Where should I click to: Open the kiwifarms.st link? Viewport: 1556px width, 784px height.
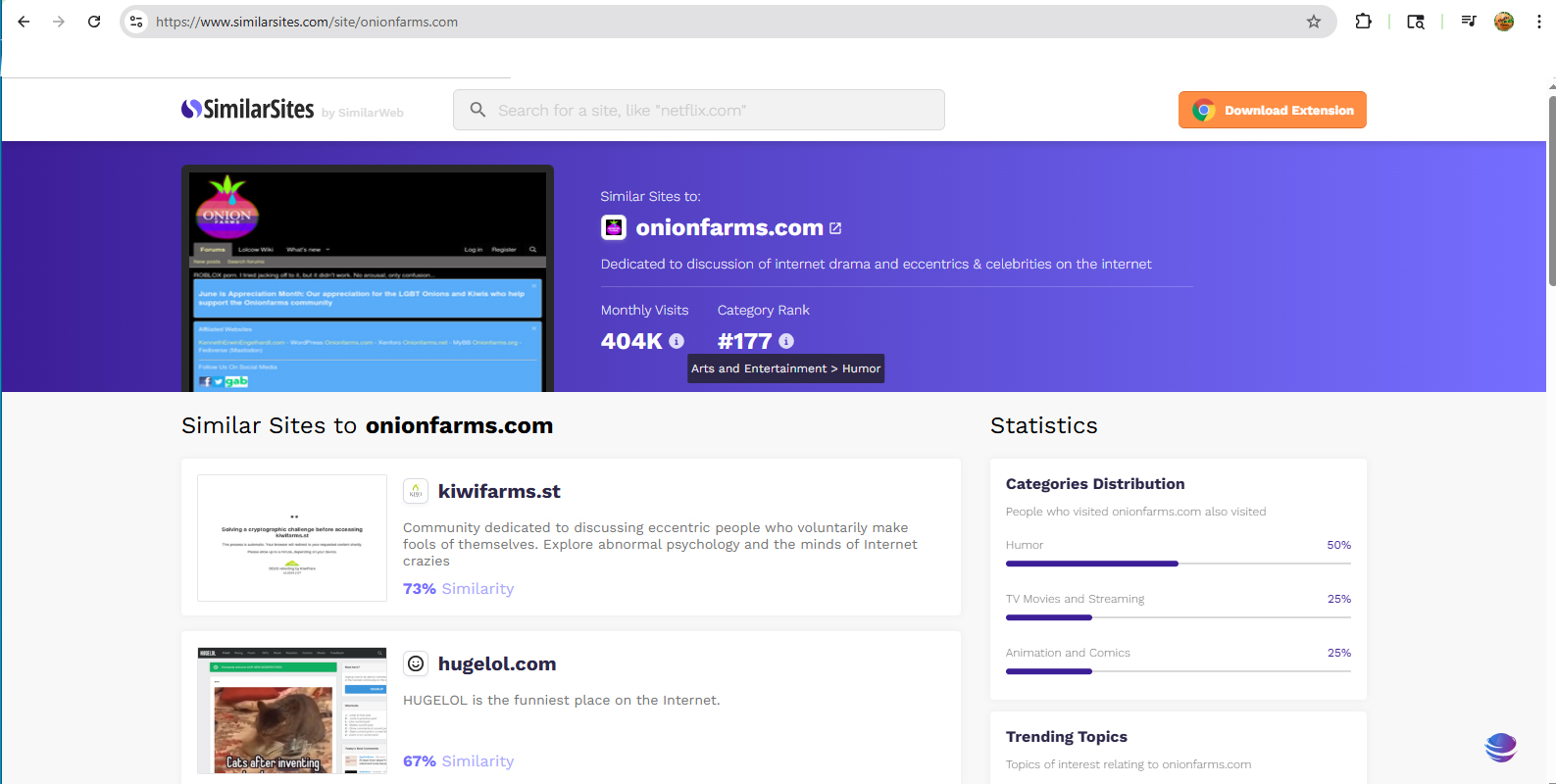(499, 491)
